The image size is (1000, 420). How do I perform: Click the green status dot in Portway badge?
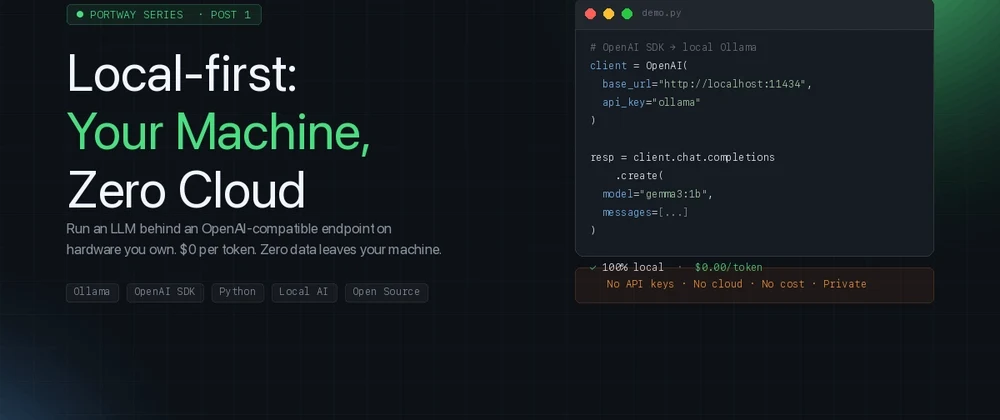coord(80,14)
